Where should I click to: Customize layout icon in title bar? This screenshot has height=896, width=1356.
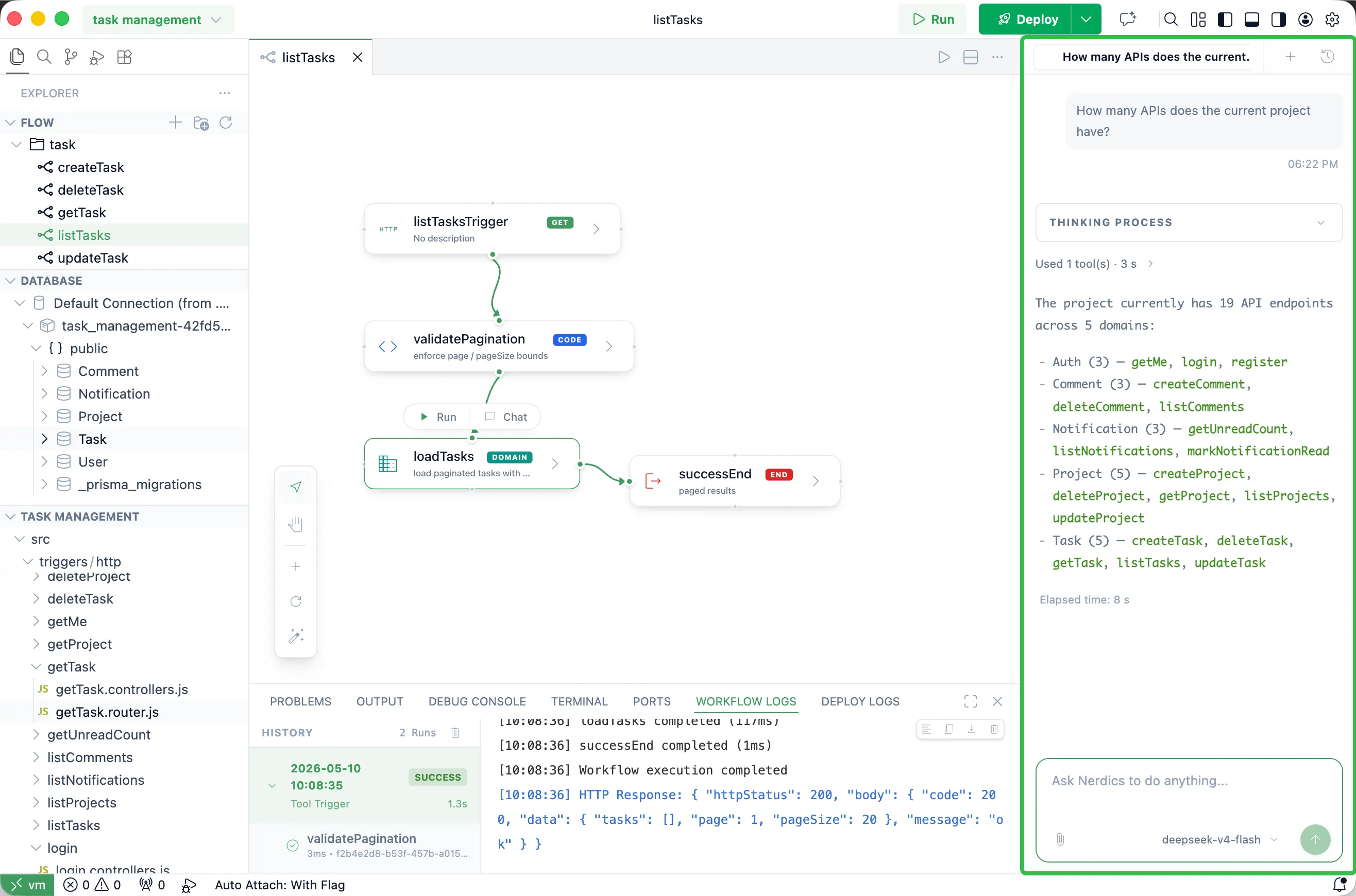tap(1198, 20)
